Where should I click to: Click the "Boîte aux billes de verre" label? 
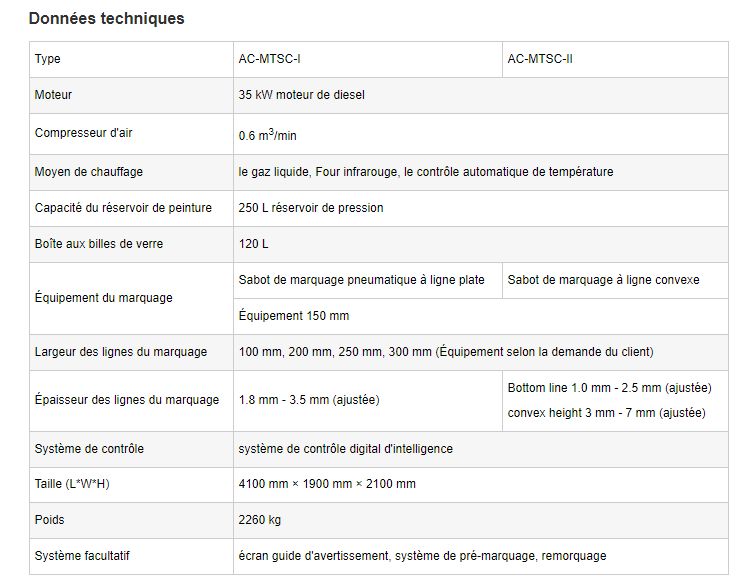pyautogui.click(x=99, y=244)
